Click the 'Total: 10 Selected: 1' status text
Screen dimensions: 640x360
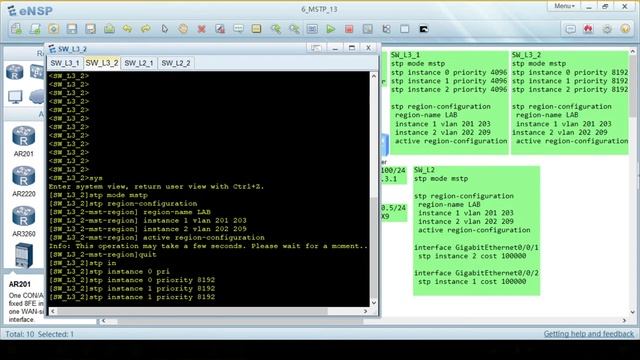[x=40, y=334]
